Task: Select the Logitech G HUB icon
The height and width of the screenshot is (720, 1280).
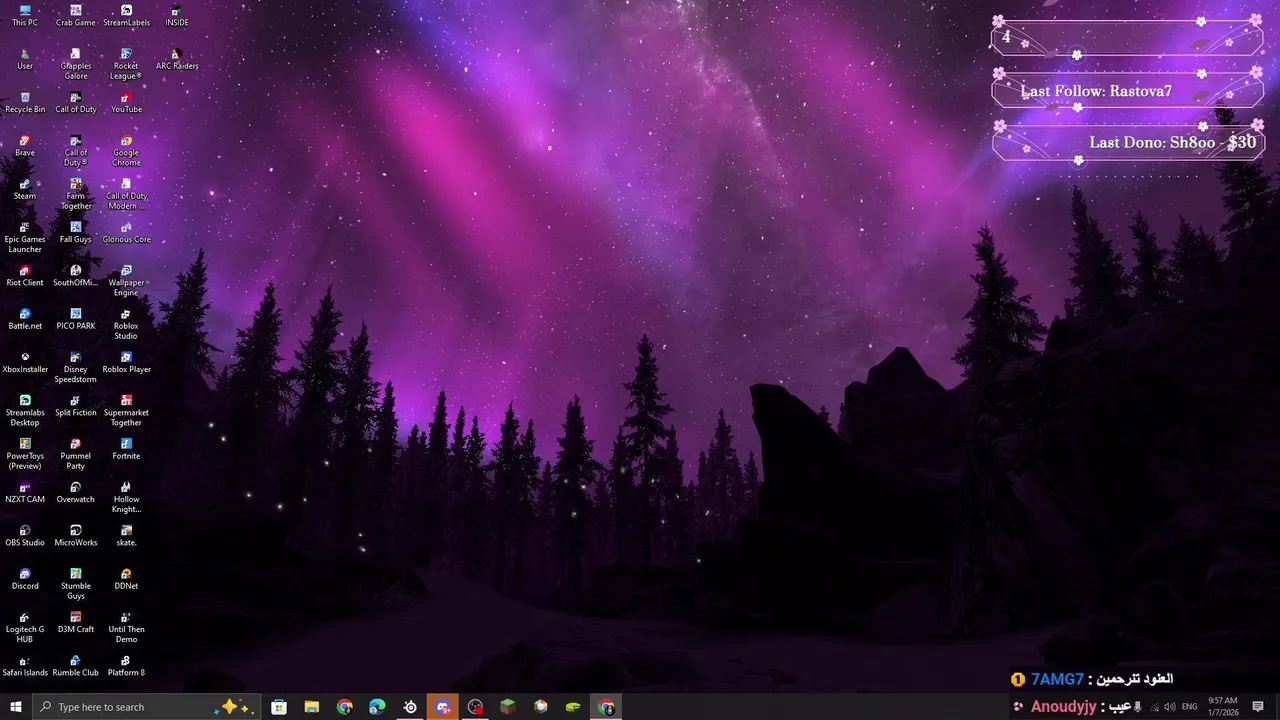Action: (x=25, y=627)
